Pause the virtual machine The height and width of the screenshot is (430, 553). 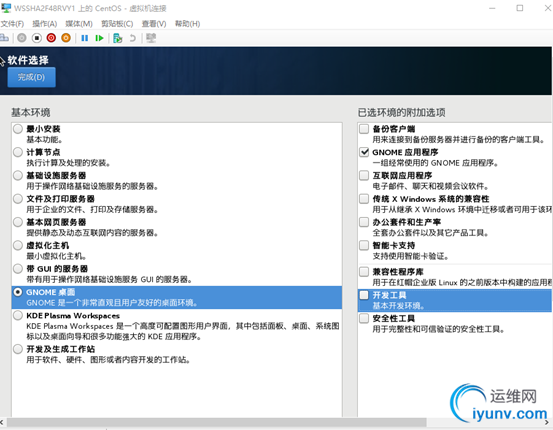[x=85, y=38]
